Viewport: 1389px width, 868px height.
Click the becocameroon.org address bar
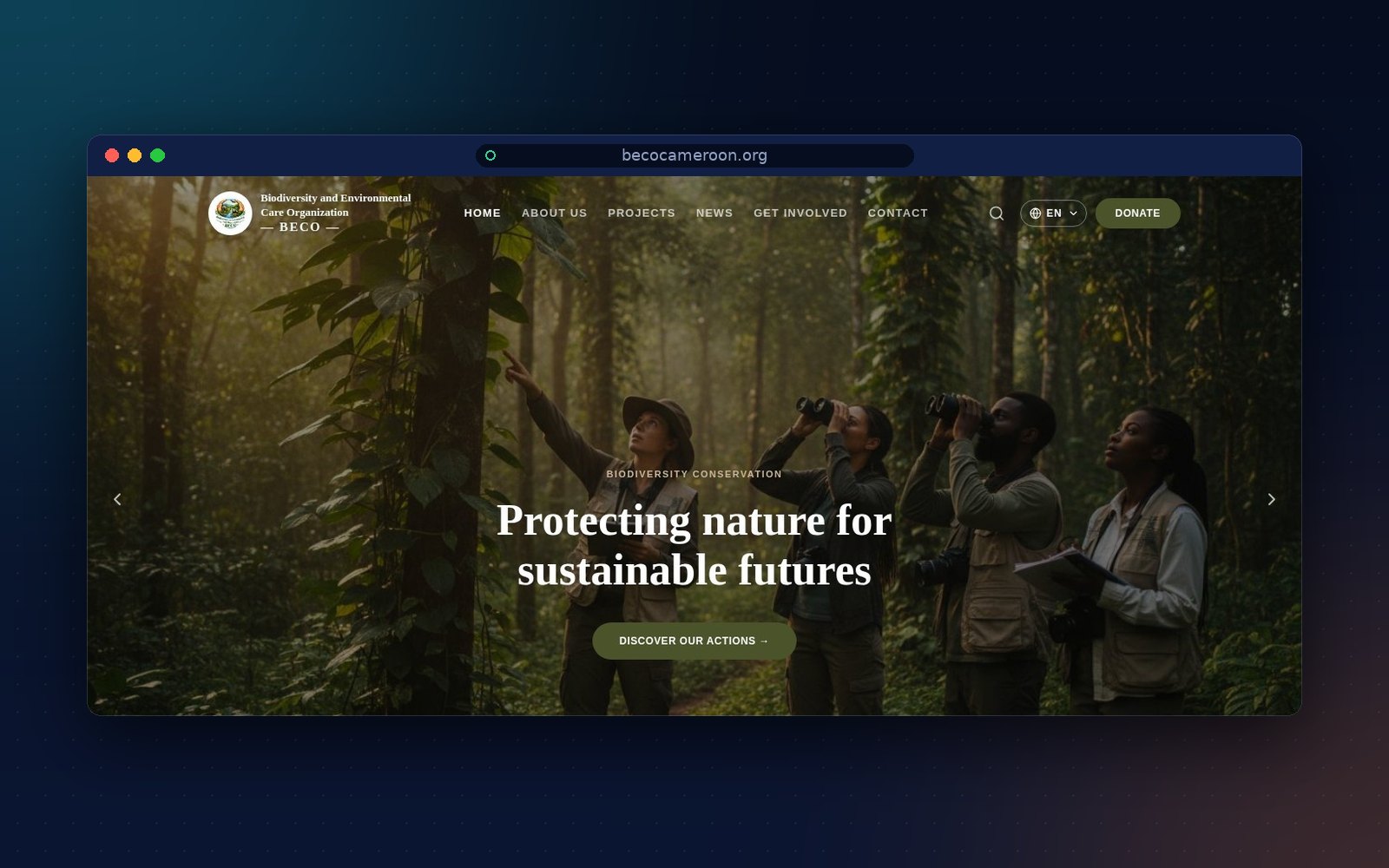click(x=694, y=155)
